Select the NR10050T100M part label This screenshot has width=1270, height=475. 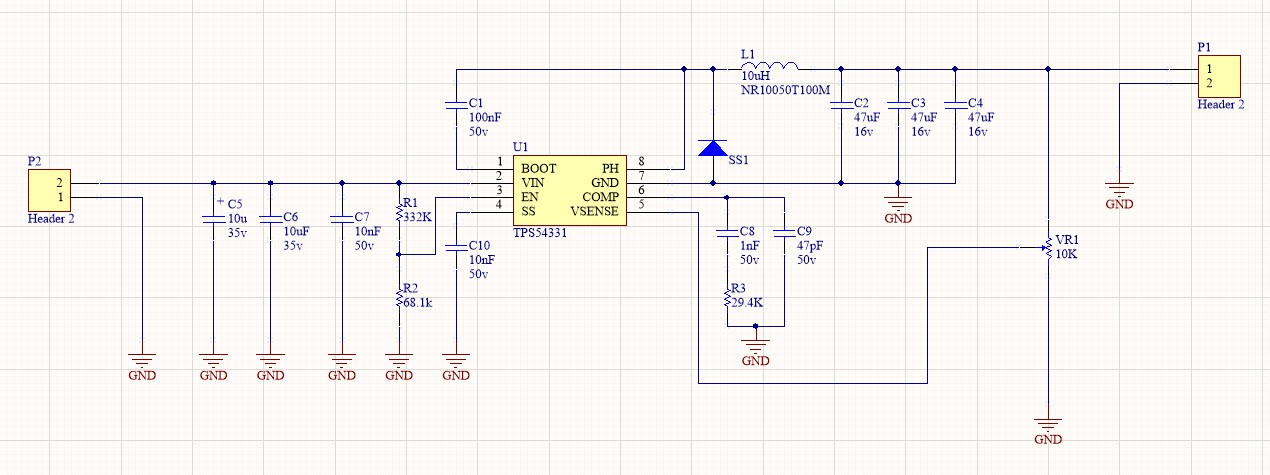(x=785, y=90)
